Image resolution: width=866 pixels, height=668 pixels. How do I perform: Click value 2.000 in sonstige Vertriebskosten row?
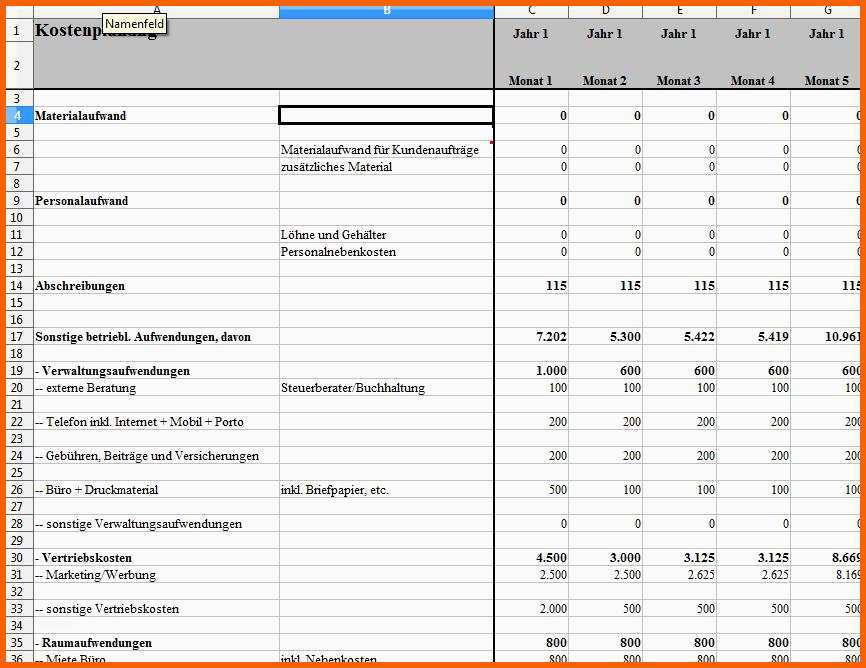click(x=531, y=609)
